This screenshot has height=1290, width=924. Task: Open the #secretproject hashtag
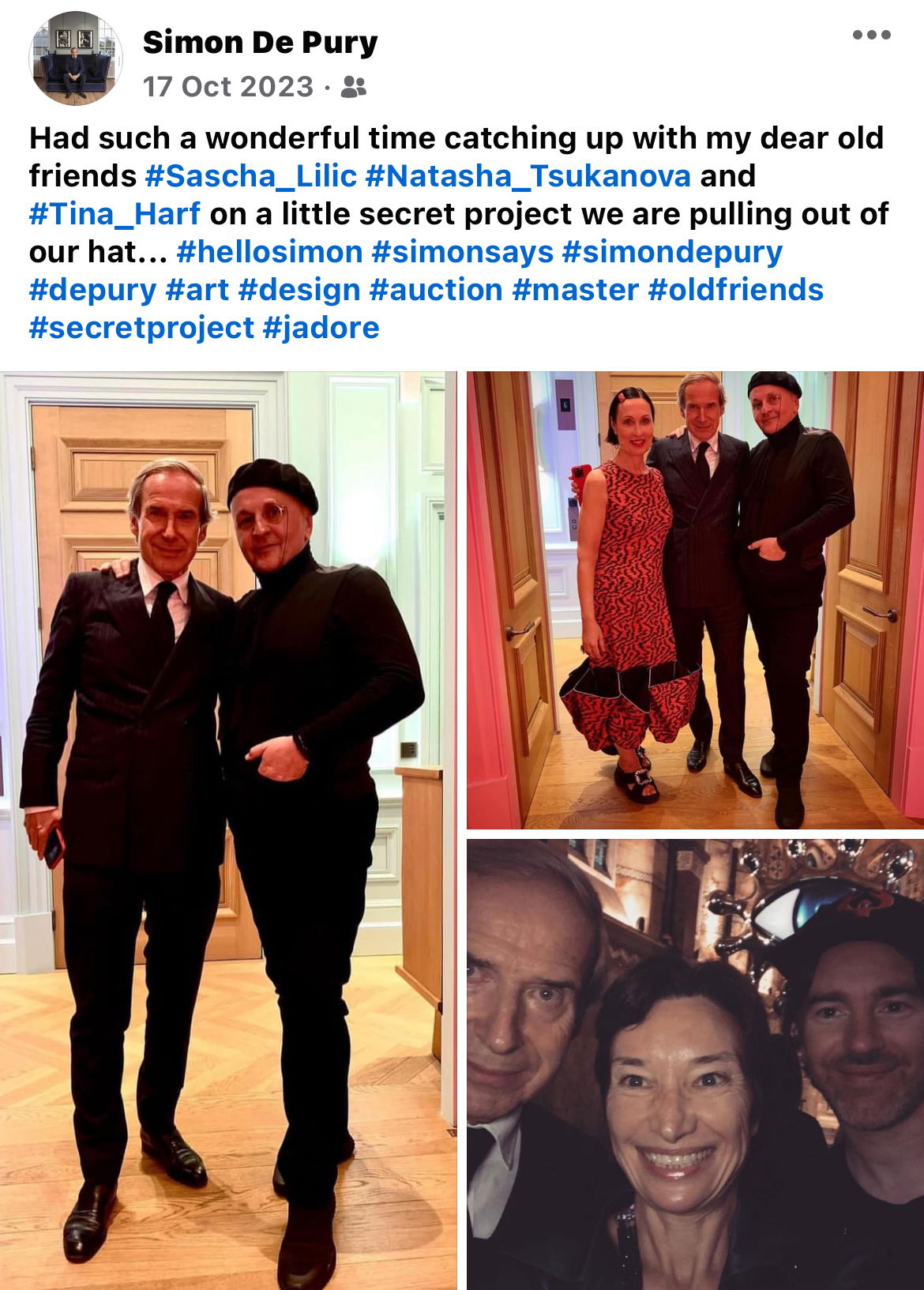[142, 327]
